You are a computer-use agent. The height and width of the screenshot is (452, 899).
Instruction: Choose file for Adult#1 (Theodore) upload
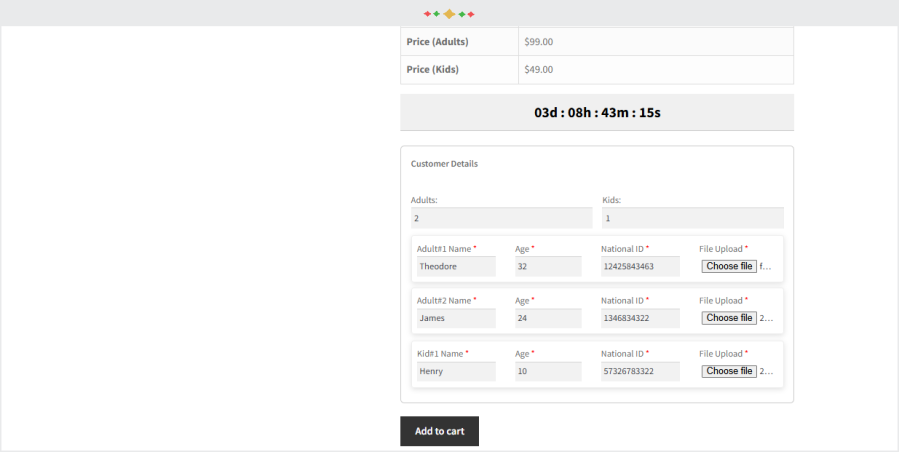pyautogui.click(x=729, y=266)
